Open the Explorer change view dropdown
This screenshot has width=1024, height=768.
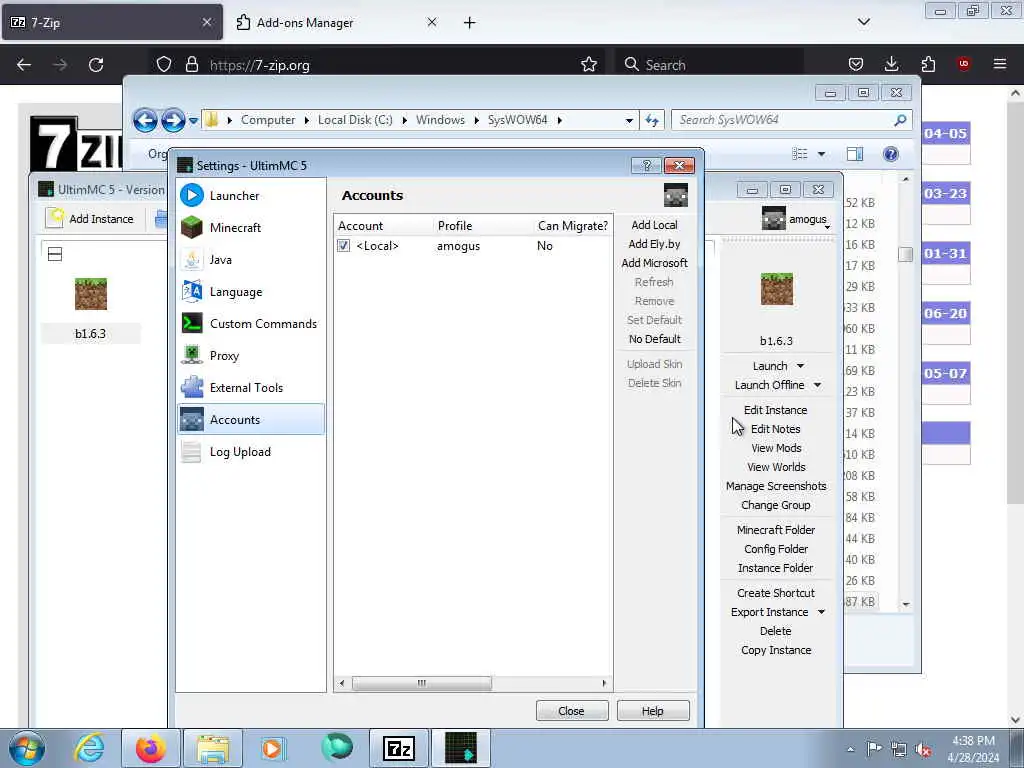[822, 154]
